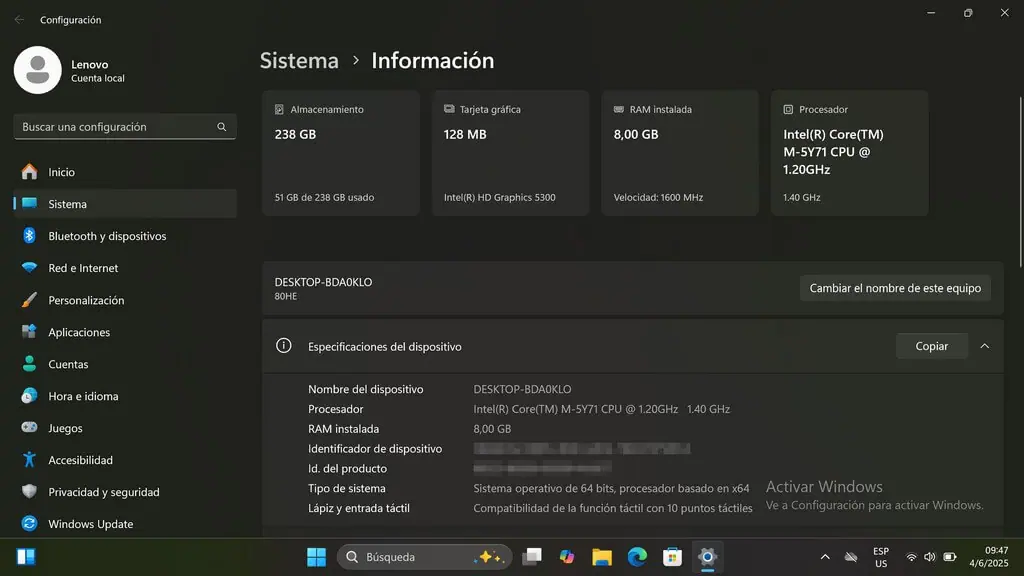This screenshot has height=576, width=1024.
Task: Click the Sistema breadcrumb link
Action: pyautogui.click(x=299, y=60)
